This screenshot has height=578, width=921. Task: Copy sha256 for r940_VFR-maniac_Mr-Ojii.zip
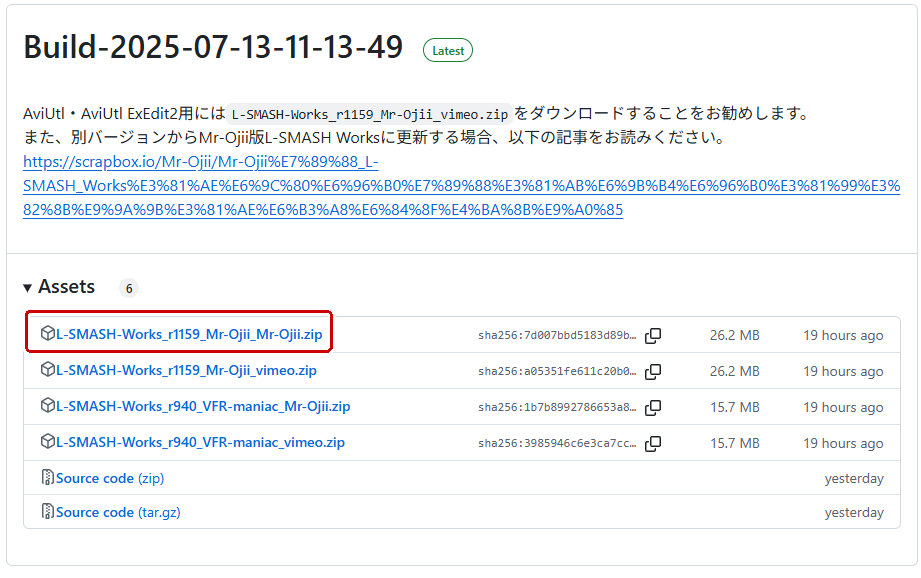tap(653, 408)
